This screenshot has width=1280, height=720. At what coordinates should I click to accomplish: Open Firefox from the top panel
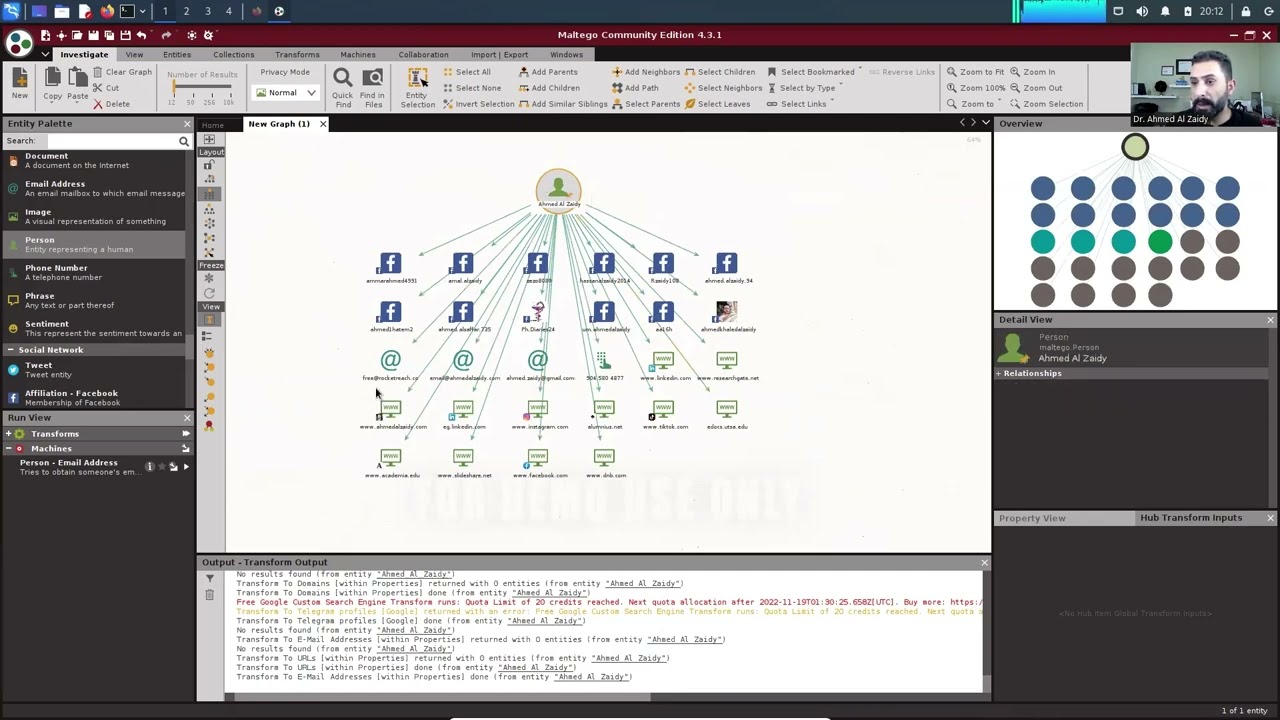[107, 11]
